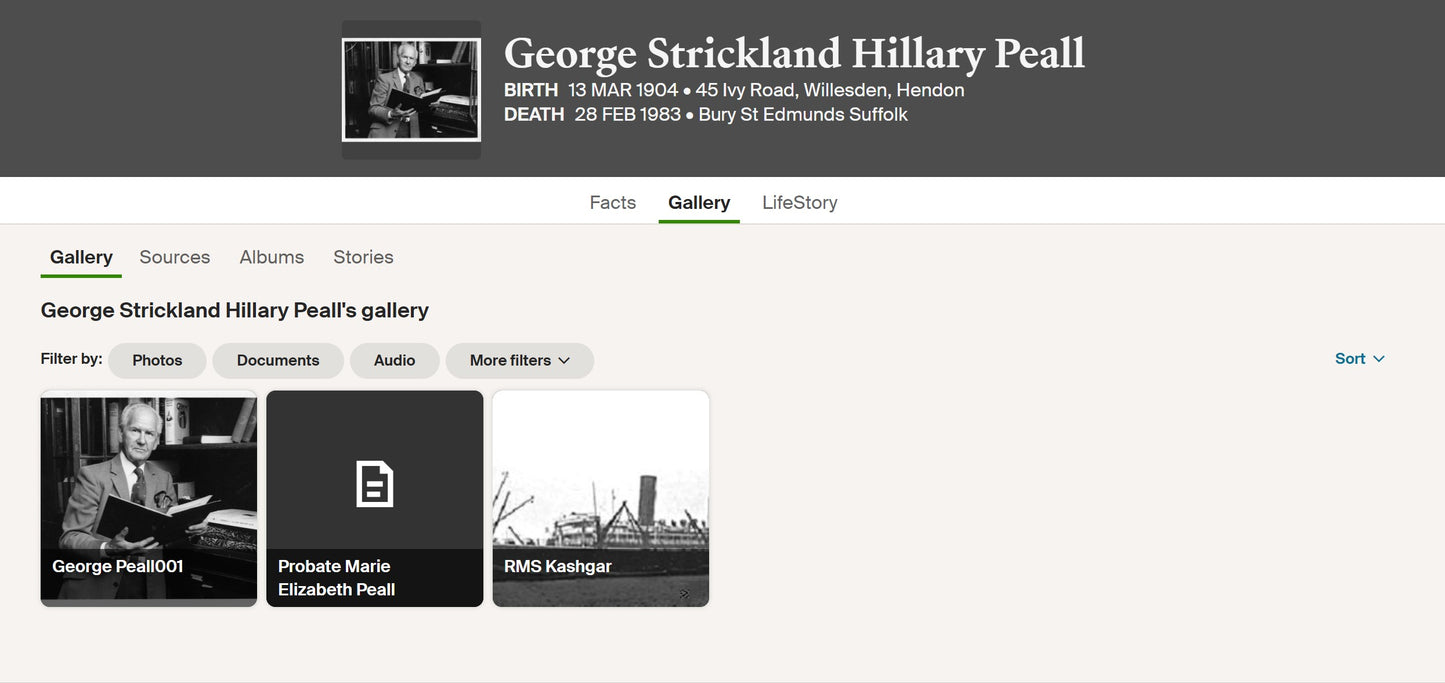This screenshot has height=683, width=1445.
Task: Open the RMS Kashgar ship photo
Action: (x=601, y=498)
